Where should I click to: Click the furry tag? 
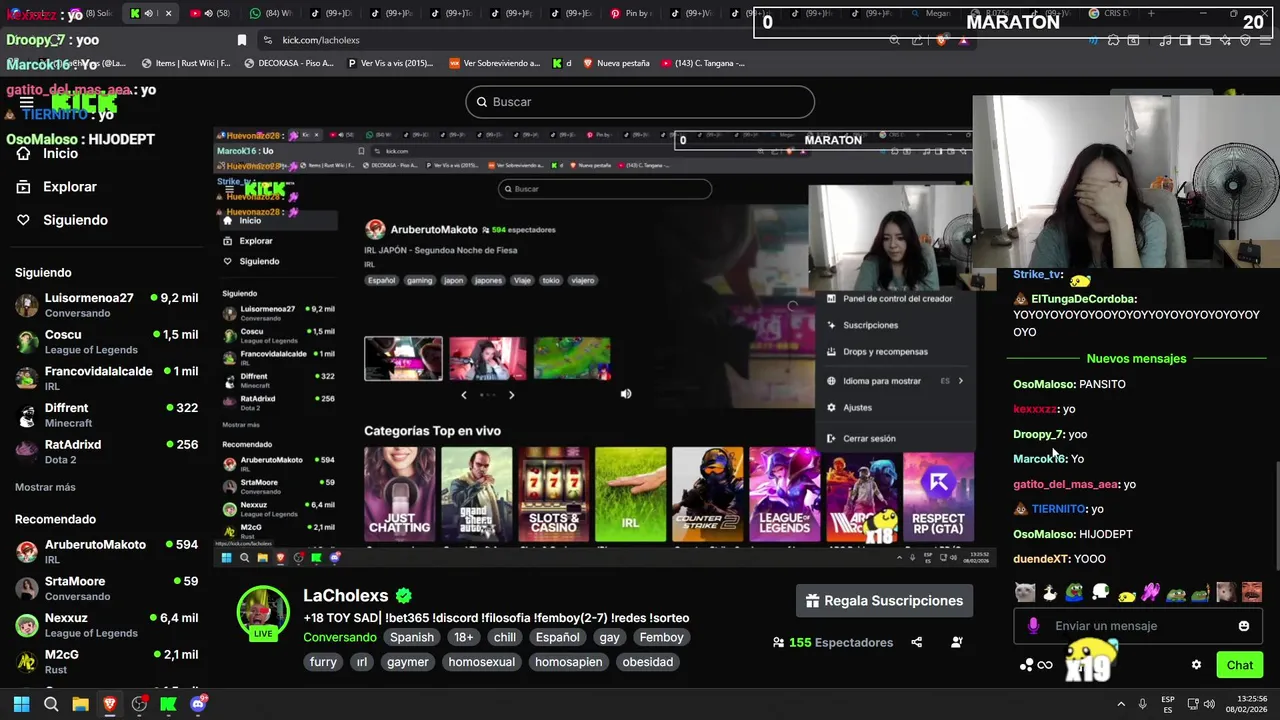click(323, 662)
